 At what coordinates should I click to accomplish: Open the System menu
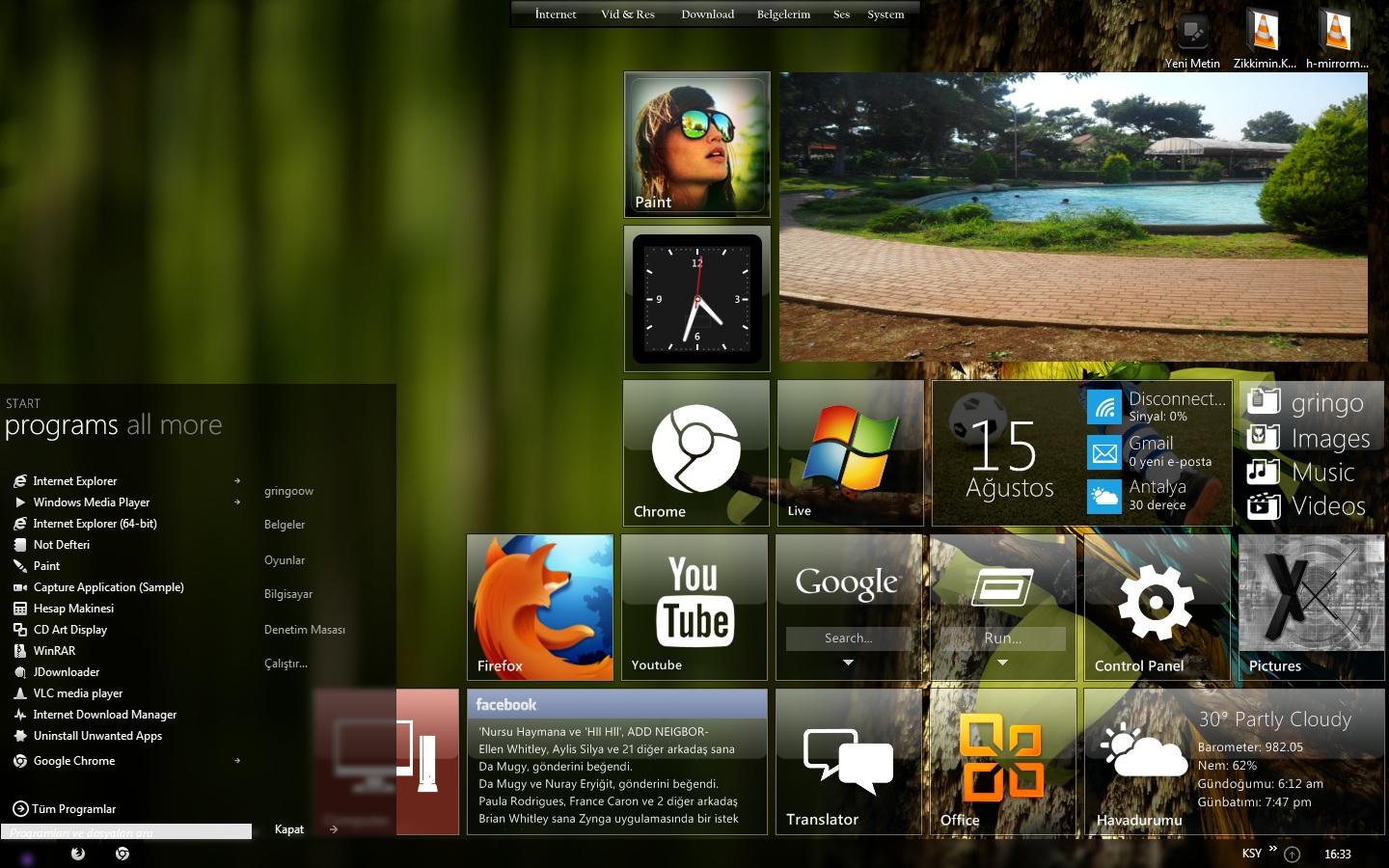pyautogui.click(x=885, y=14)
